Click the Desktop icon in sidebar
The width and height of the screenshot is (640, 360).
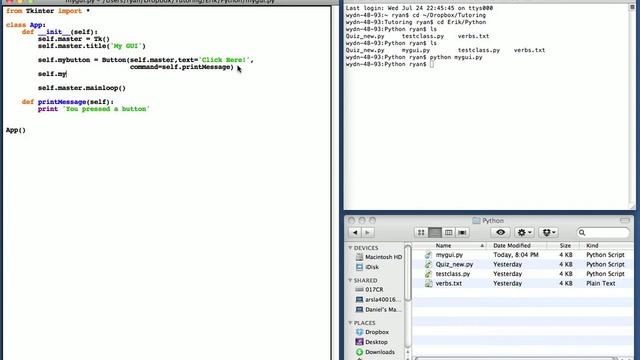(359, 342)
